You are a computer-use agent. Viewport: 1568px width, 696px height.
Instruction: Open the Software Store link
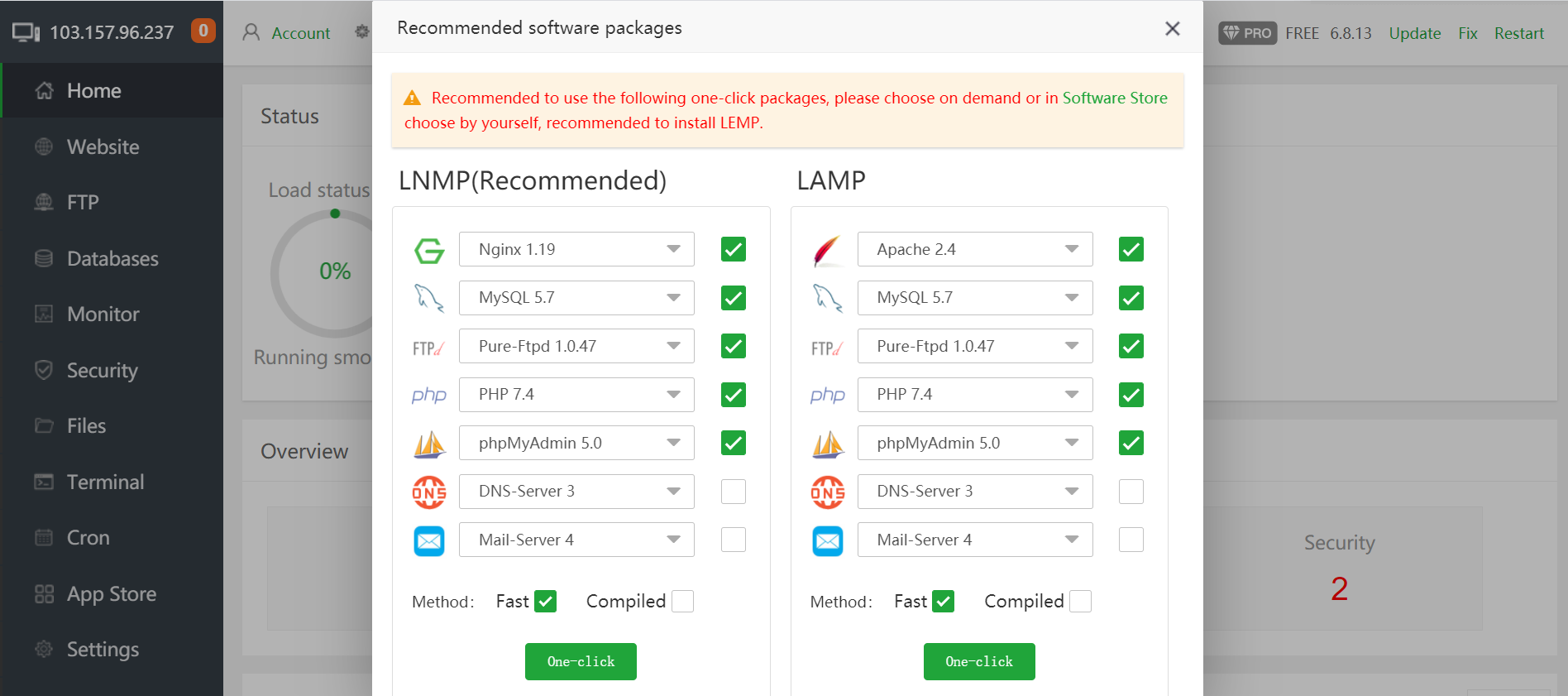(1115, 98)
